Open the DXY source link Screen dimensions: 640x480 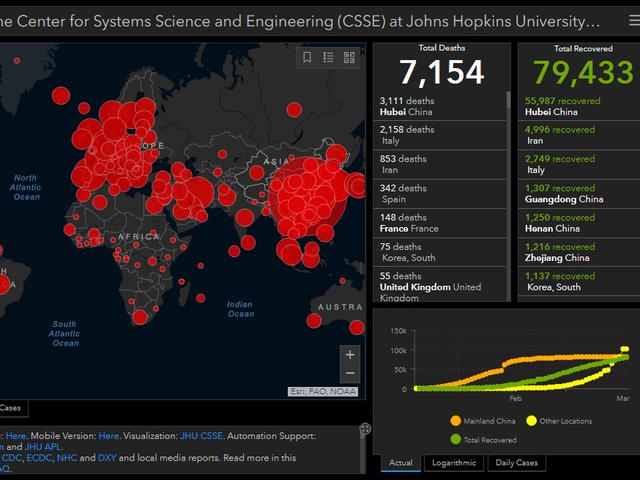click(107, 458)
